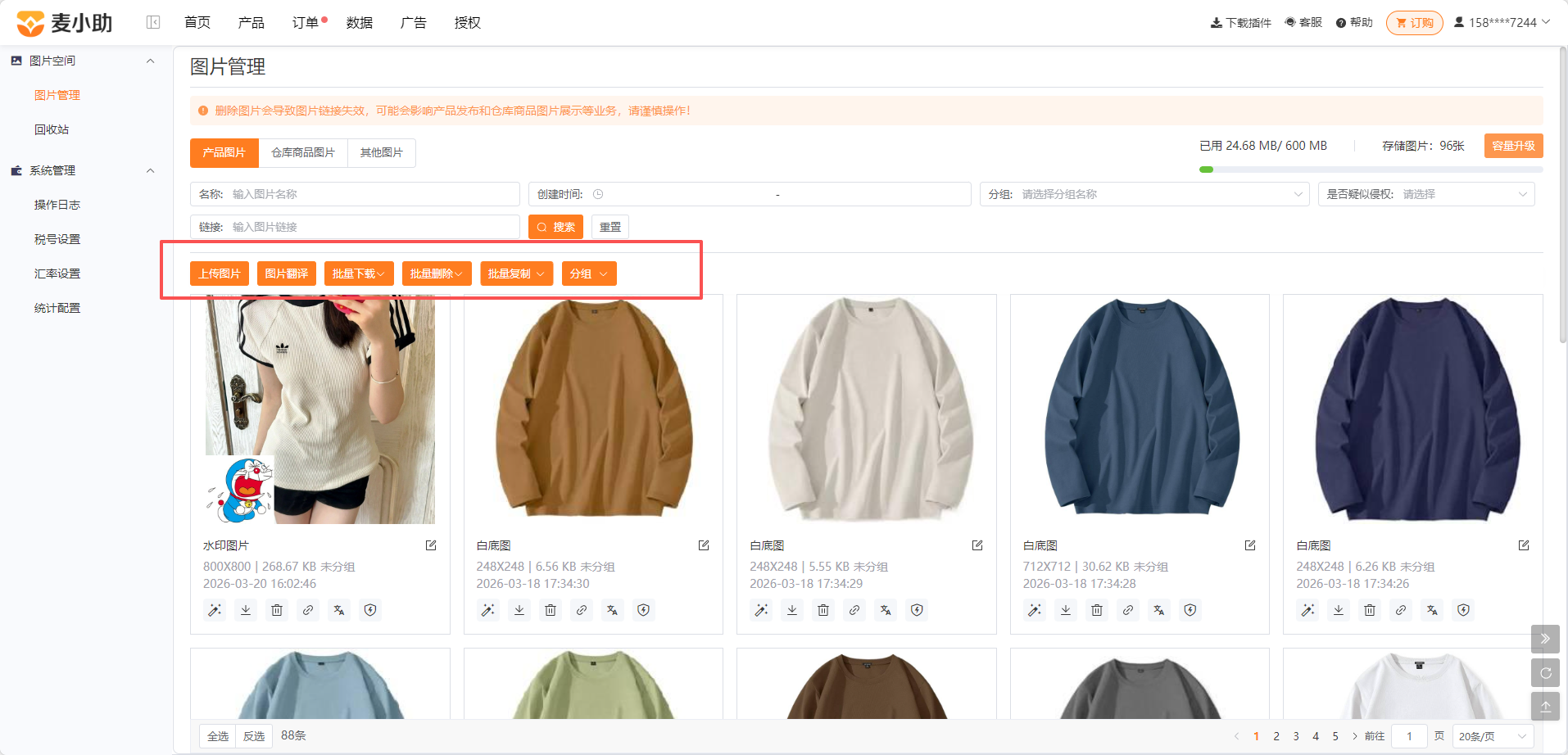The image size is (1568, 755).
Task: Delete the 水印图片 image
Action: 277,610
